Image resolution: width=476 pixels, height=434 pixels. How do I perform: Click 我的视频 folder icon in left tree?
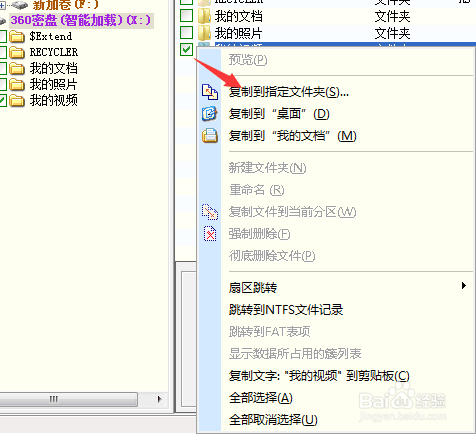point(17,101)
